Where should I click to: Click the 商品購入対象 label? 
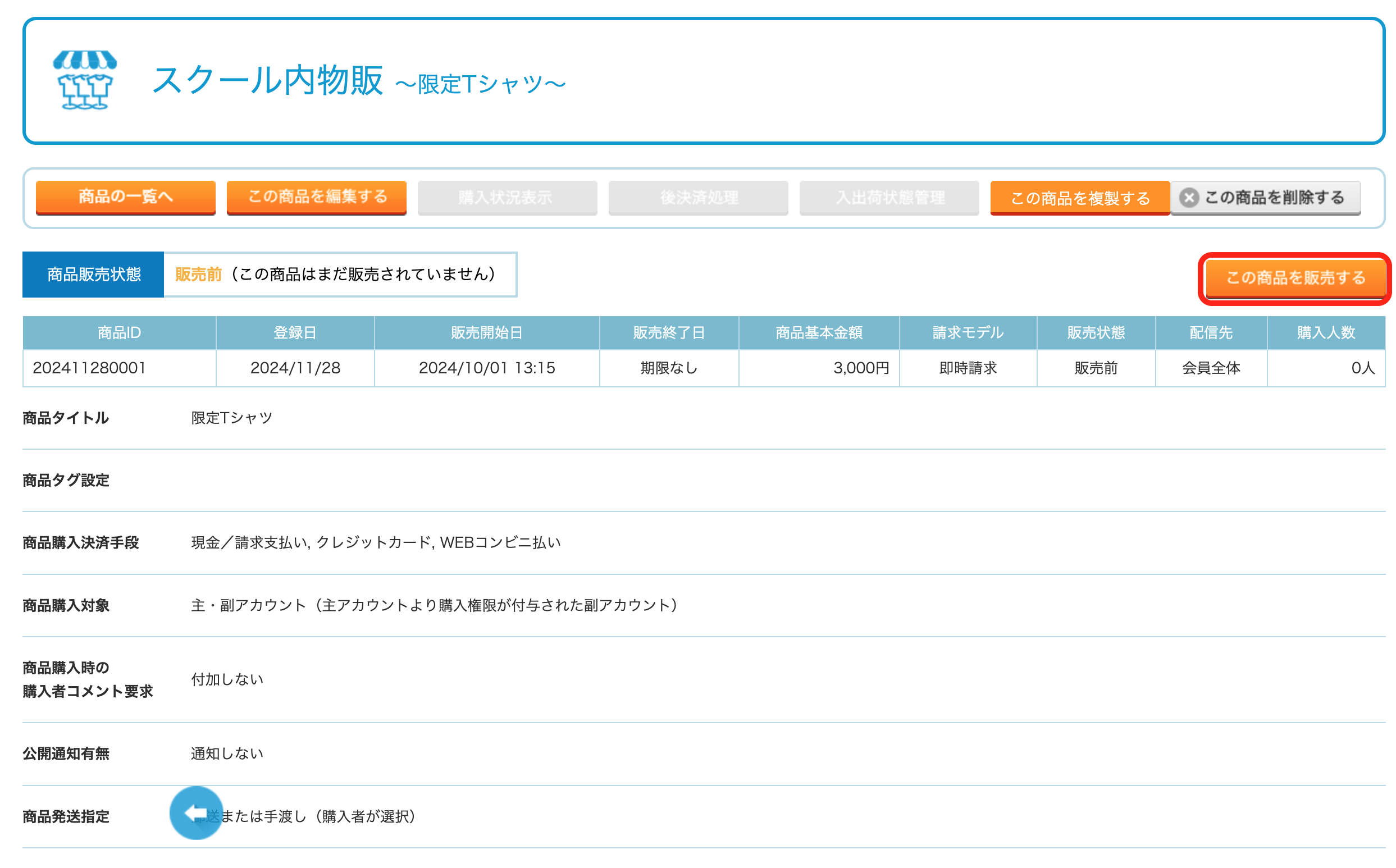point(66,606)
